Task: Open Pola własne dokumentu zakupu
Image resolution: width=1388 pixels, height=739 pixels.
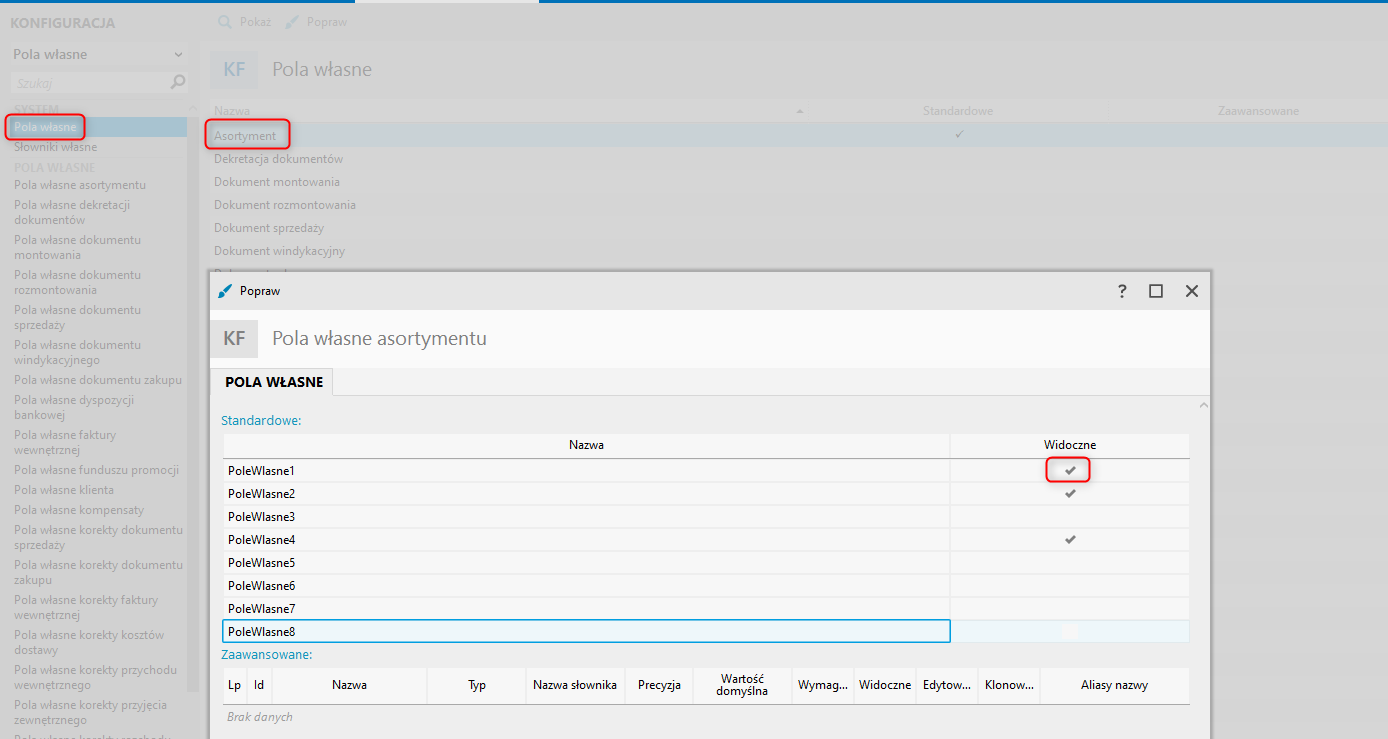Action: pyautogui.click(x=98, y=380)
